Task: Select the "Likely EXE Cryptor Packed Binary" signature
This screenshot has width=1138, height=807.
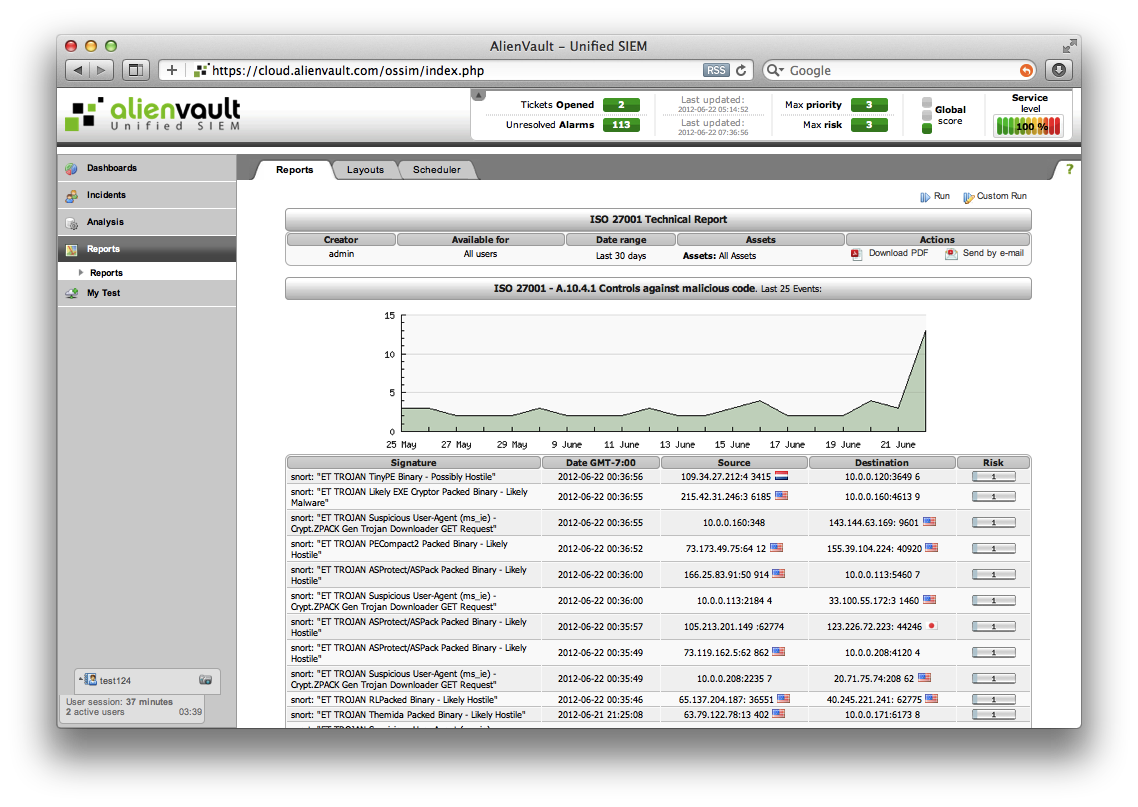Action: [x=409, y=497]
